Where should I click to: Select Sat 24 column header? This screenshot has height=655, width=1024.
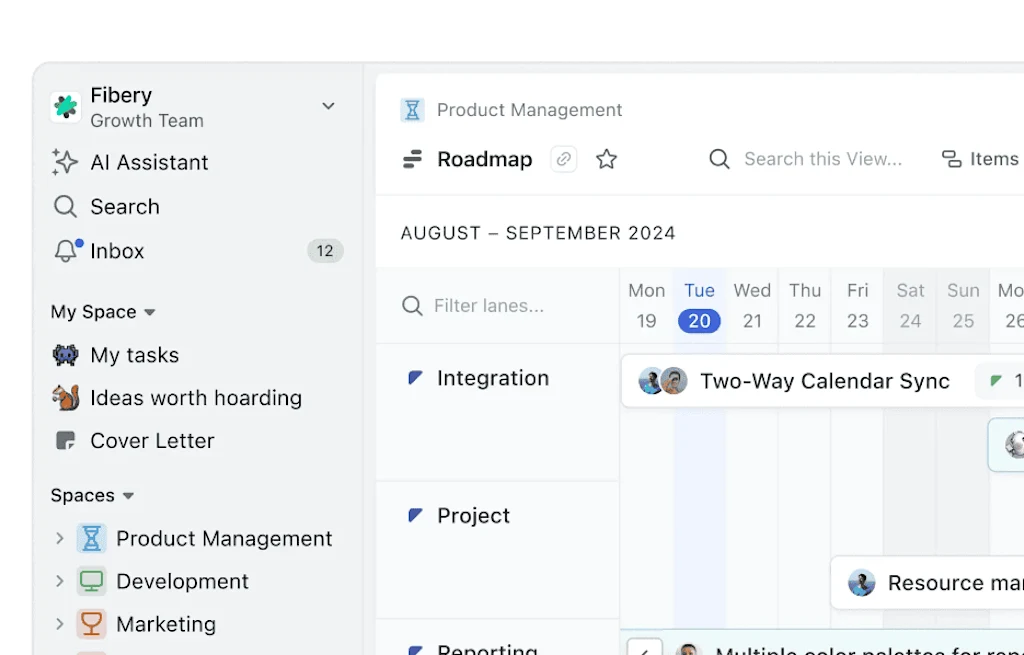click(910, 306)
